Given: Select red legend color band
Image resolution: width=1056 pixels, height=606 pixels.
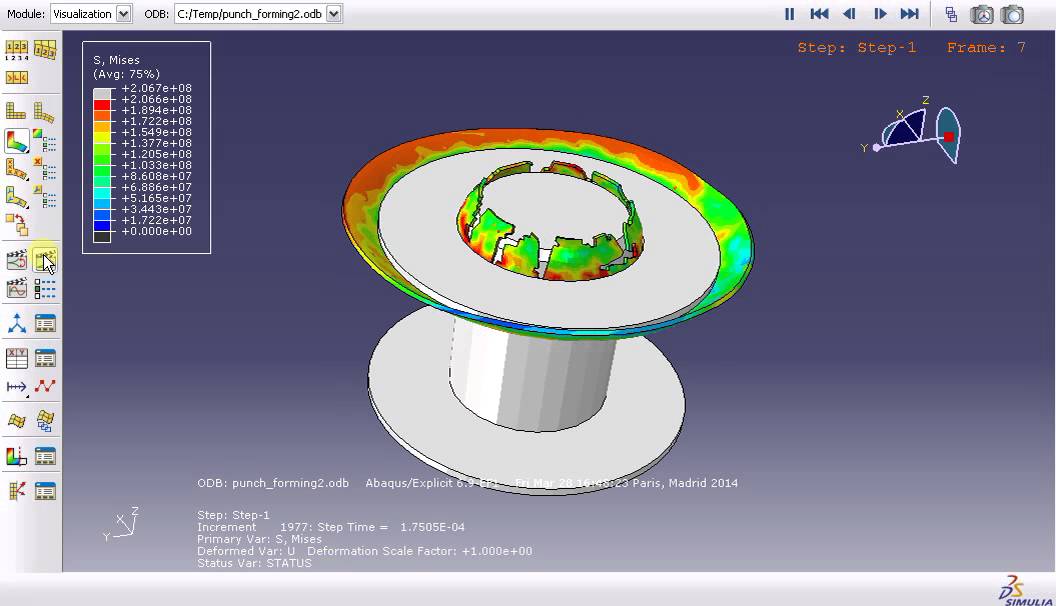Looking at the screenshot, I should coord(102,104).
